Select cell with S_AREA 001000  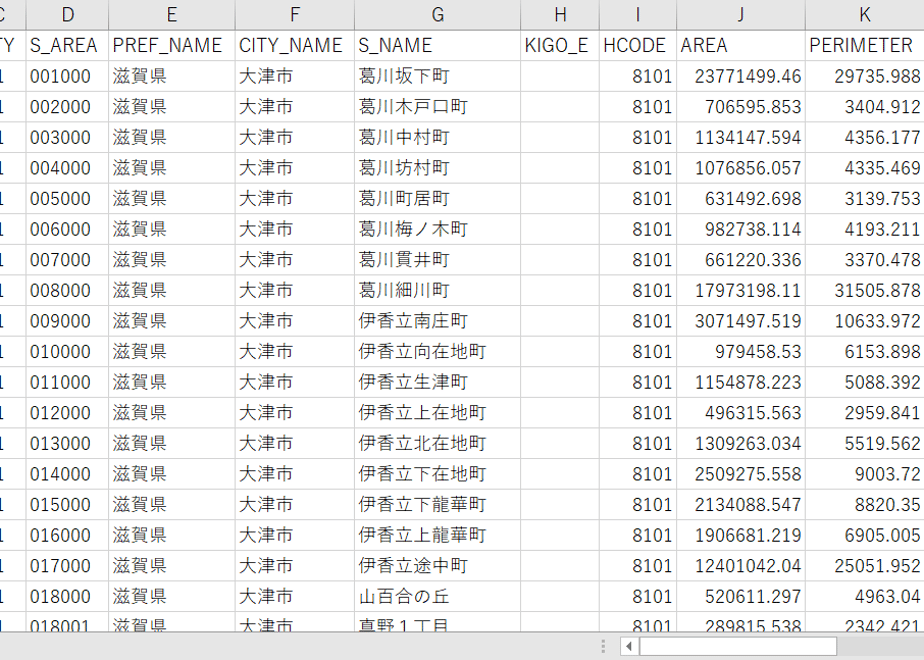pyautogui.click(x=67, y=76)
